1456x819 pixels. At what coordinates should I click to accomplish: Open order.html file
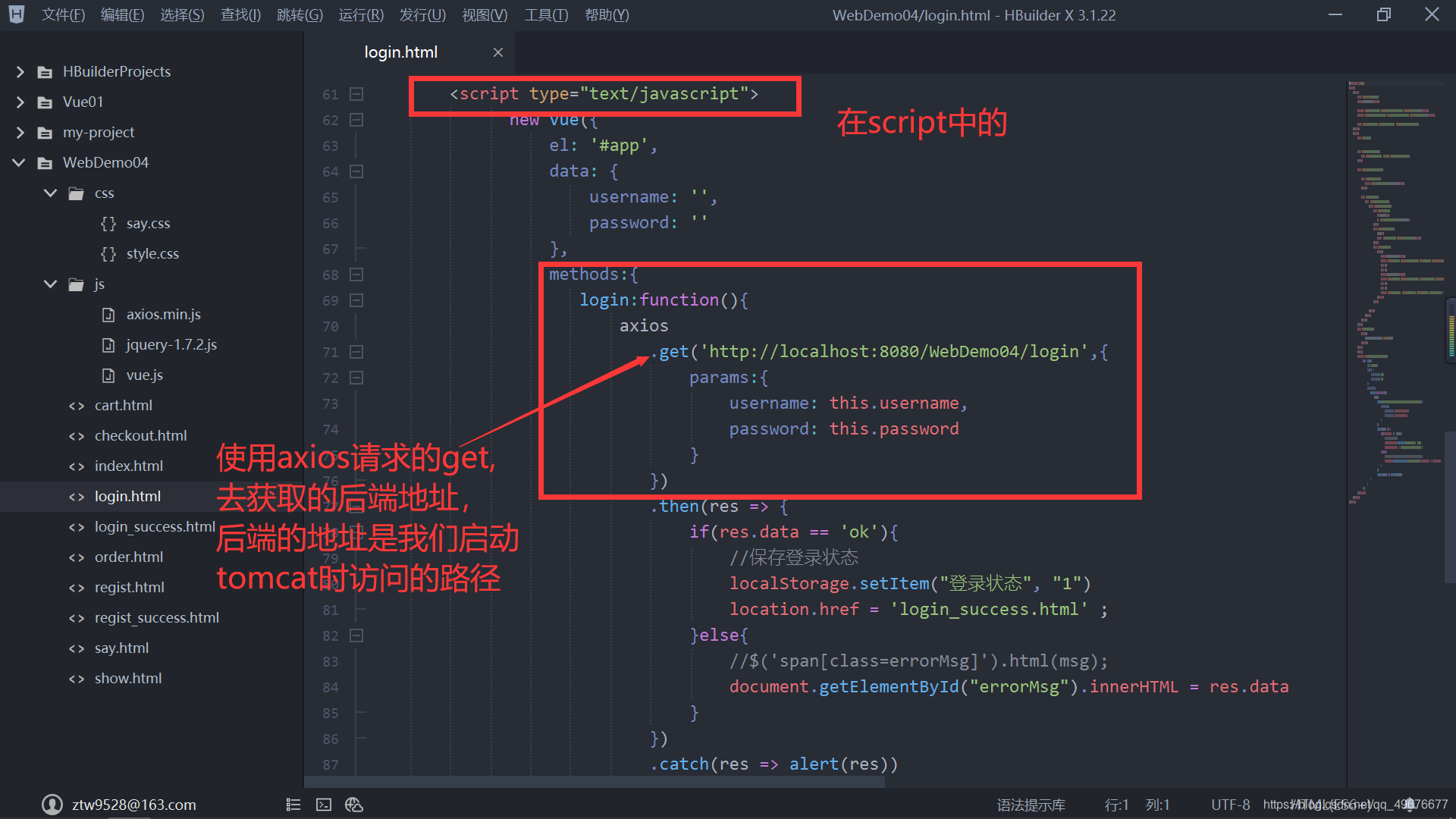click(128, 557)
